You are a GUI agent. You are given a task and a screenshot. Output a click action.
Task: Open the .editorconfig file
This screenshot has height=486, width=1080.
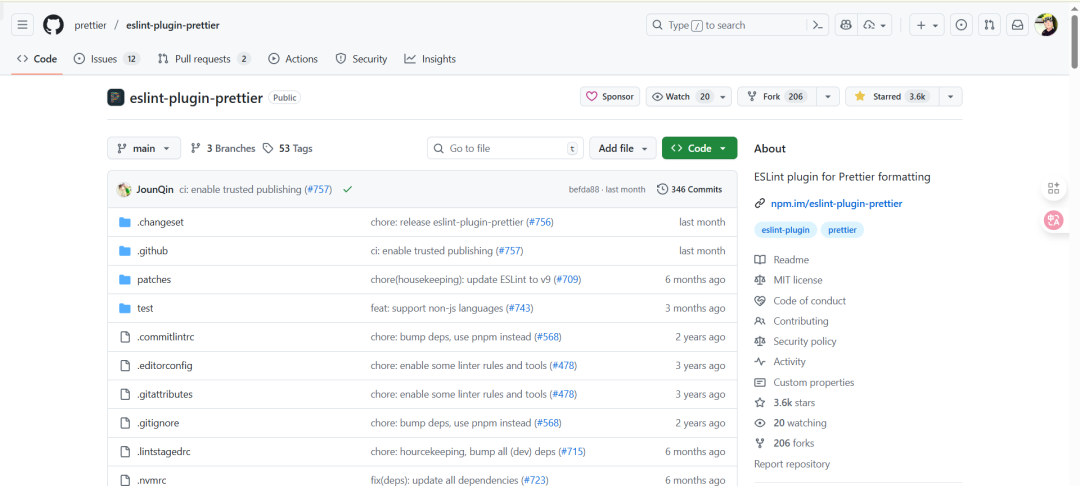click(165, 366)
